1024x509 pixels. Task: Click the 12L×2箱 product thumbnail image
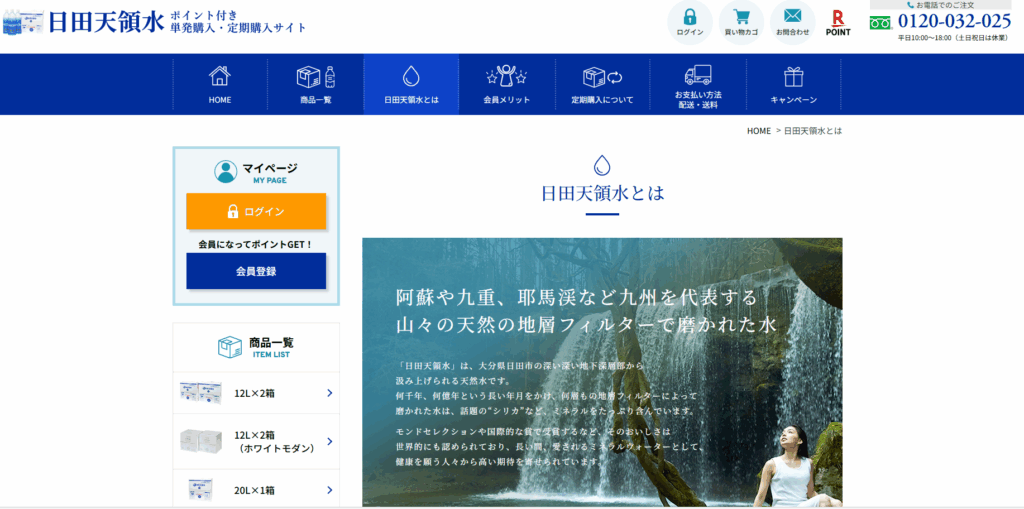coord(200,393)
